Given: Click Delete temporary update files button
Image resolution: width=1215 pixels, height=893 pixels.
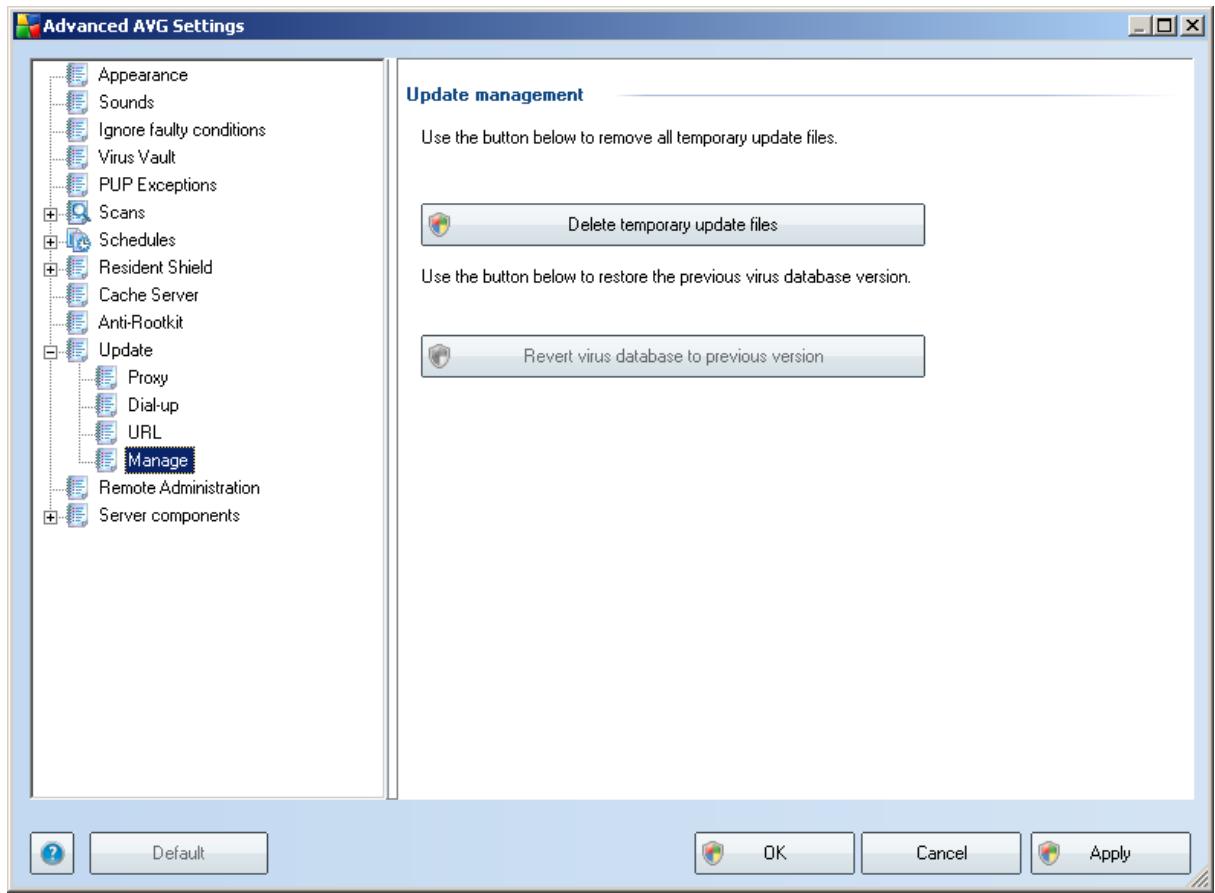Looking at the screenshot, I should [672, 225].
